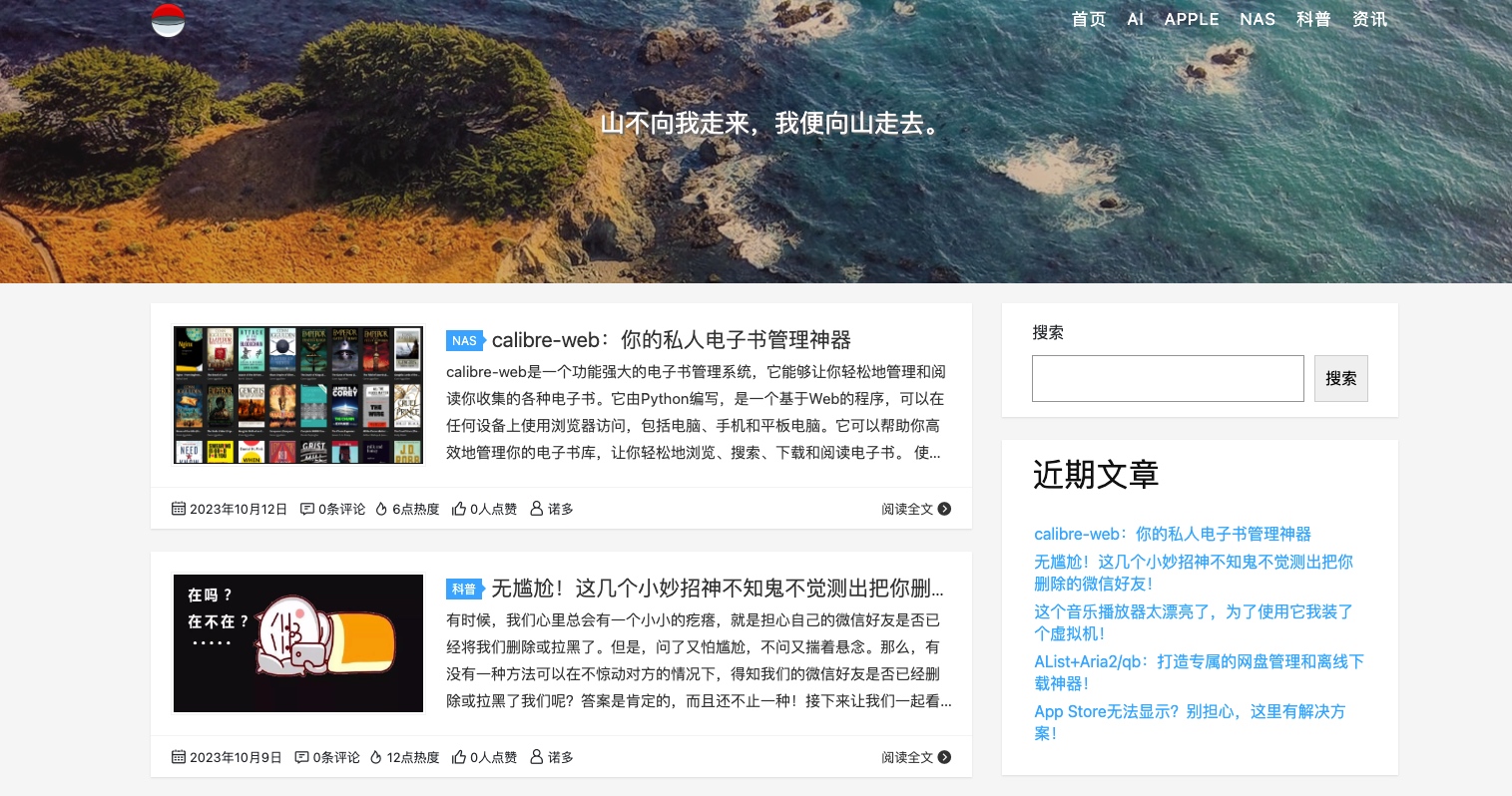The image size is (1512, 796).
Task: Click date text 2023年10月9日
Action: click(x=236, y=757)
